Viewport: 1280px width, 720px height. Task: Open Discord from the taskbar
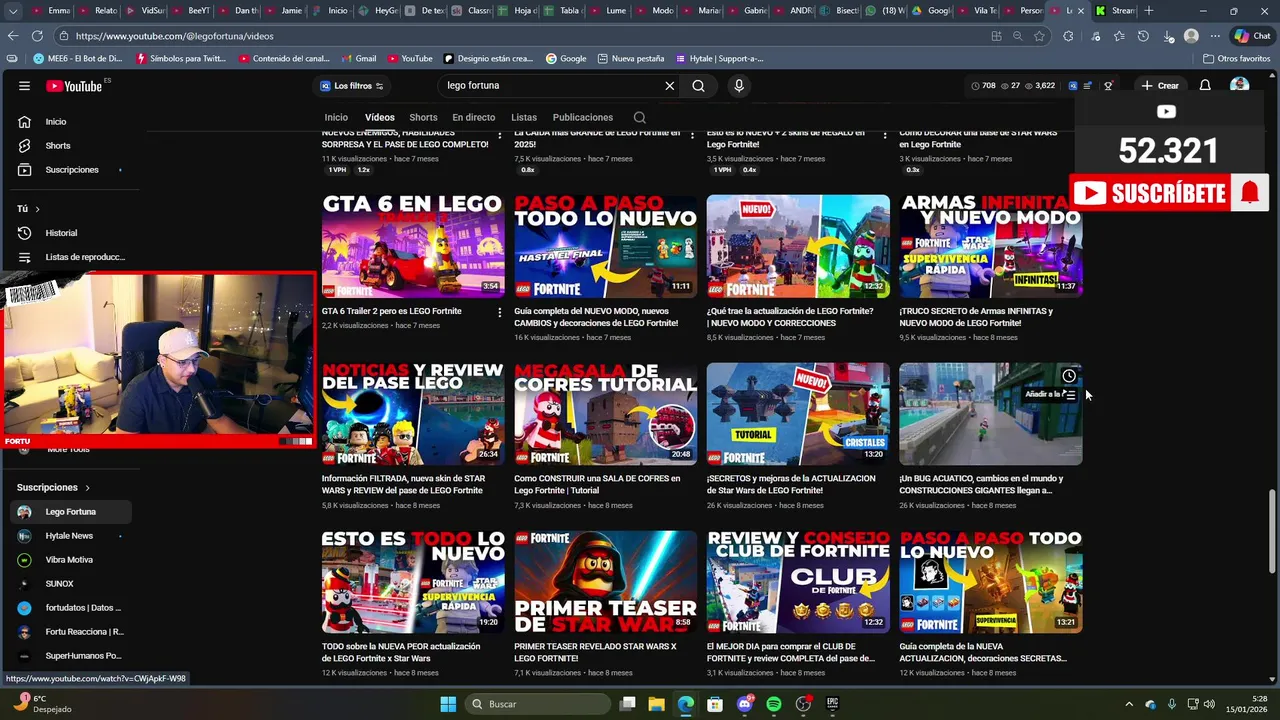pyautogui.click(x=744, y=704)
